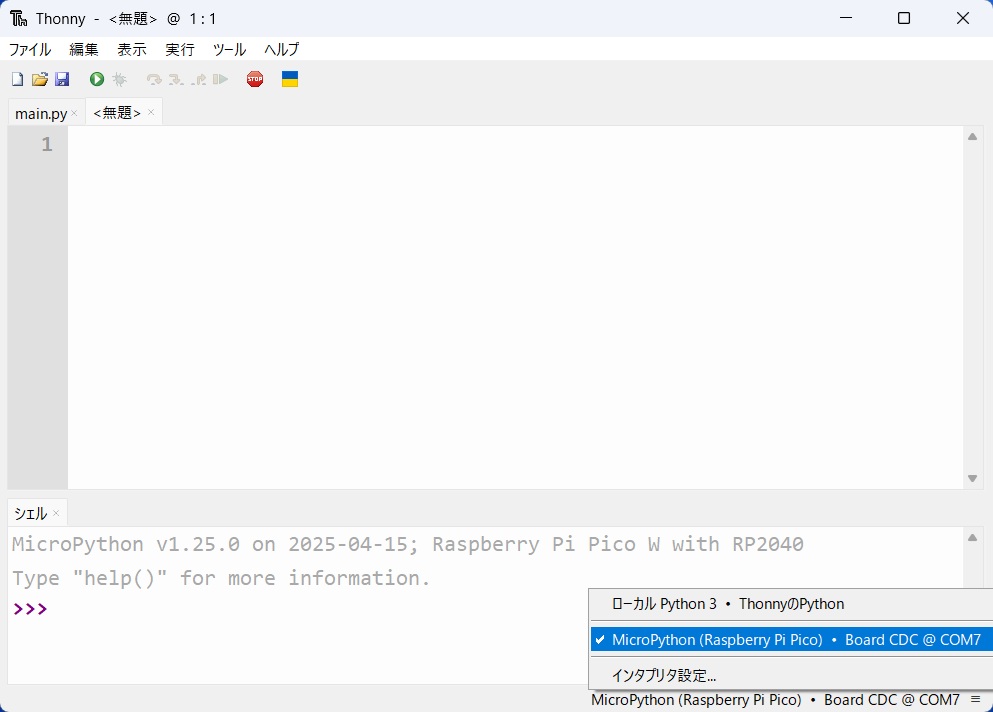Open the ツール menu
The width and height of the screenshot is (993, 712).
[229, 49]
